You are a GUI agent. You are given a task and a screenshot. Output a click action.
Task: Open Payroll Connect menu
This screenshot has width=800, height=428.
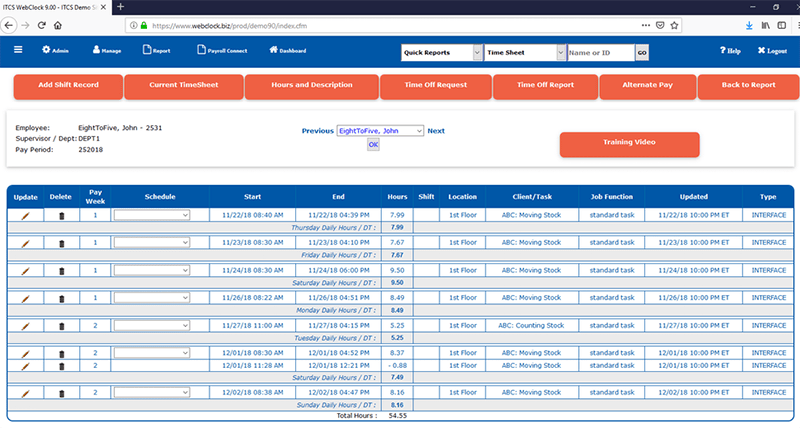222,50
